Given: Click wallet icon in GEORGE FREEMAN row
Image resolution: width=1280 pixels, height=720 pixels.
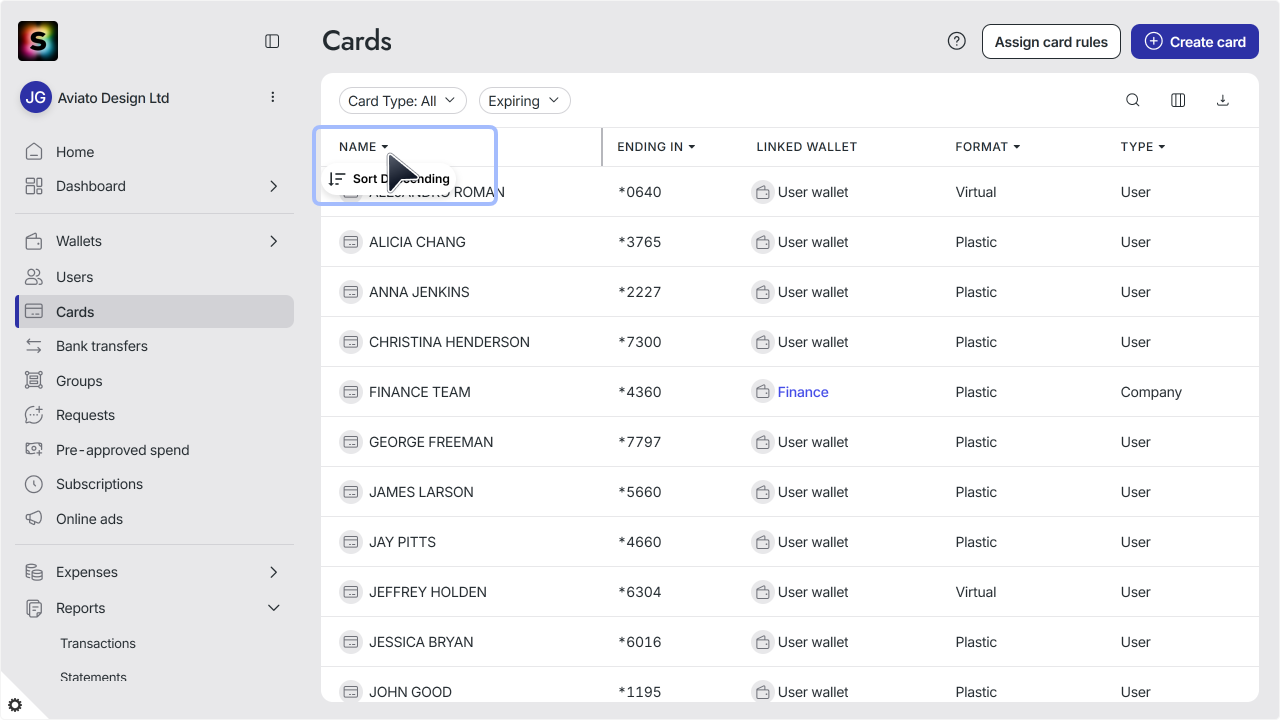Looking at the screenshot, I should click(762, 442).
